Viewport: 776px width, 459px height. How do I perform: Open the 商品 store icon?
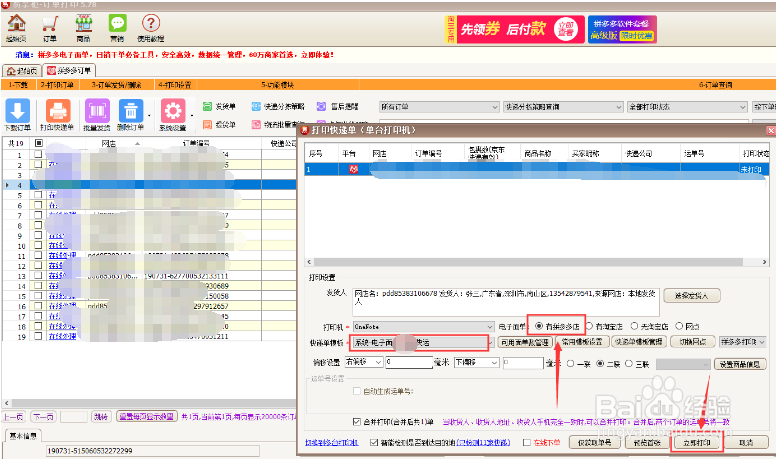pyautogui.click(x=84, y=24)
